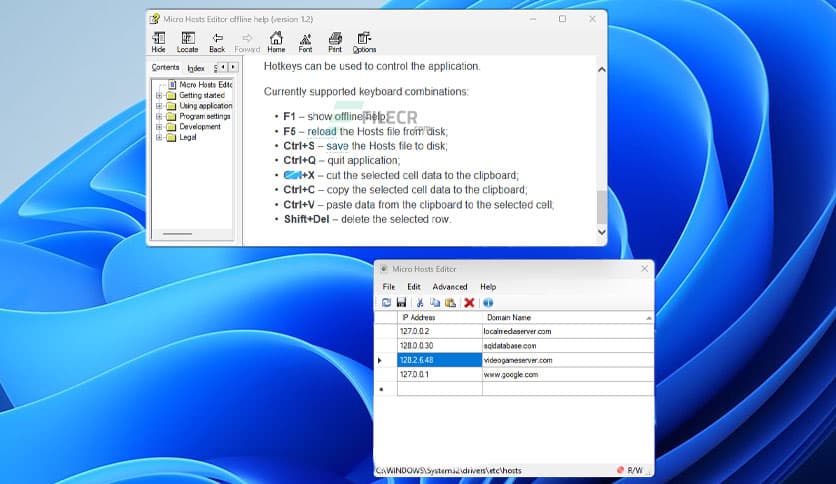Screen dimensions: 836x484
Task: Click help content scrollbar down arrow
Action: pyautogui.click(x=601, y=232)
